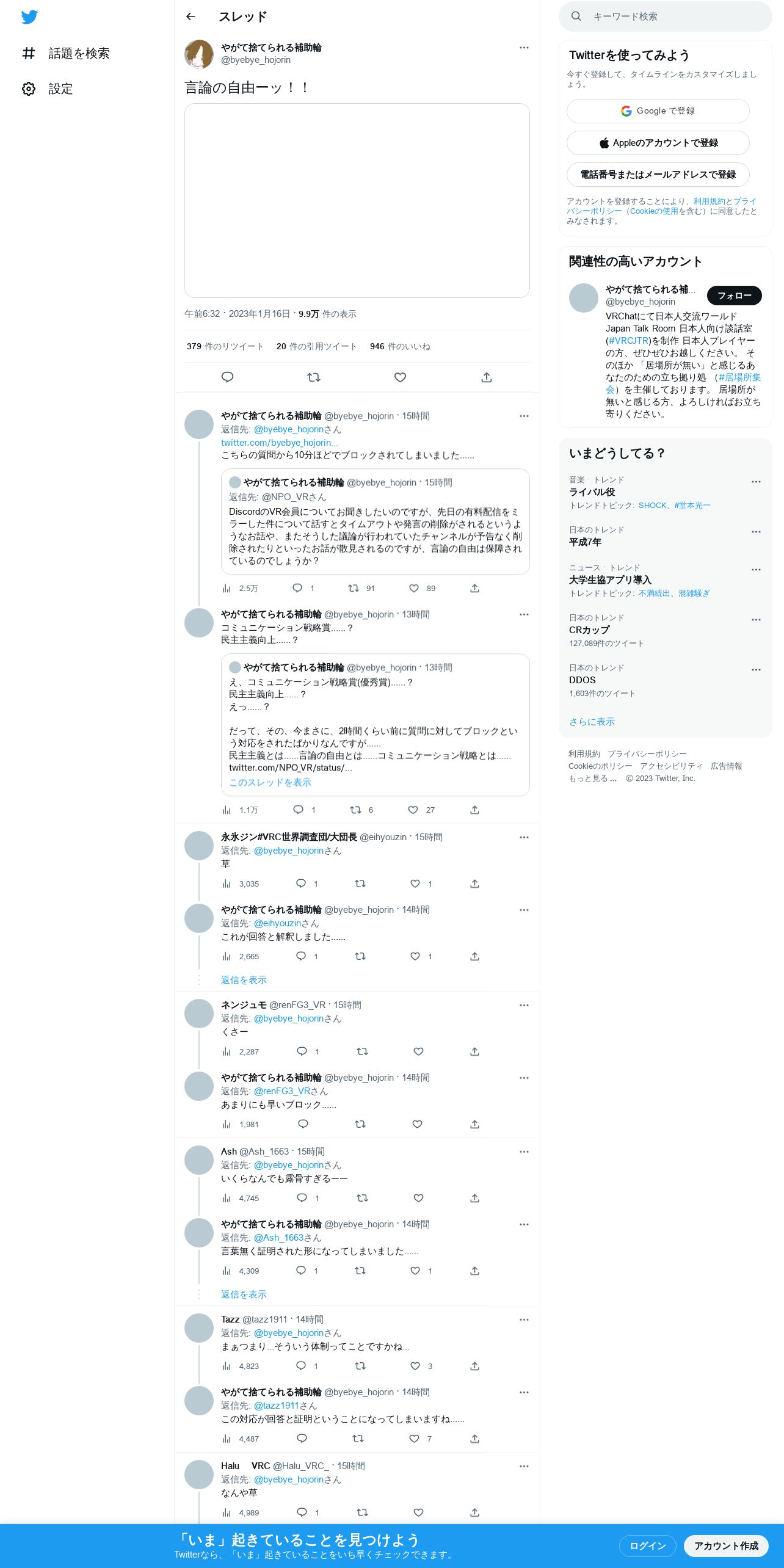The height and width of the screenshot is (1568, 784).
Task: Click the ログイン button in the bottom banner
Action: point(647,1545)
